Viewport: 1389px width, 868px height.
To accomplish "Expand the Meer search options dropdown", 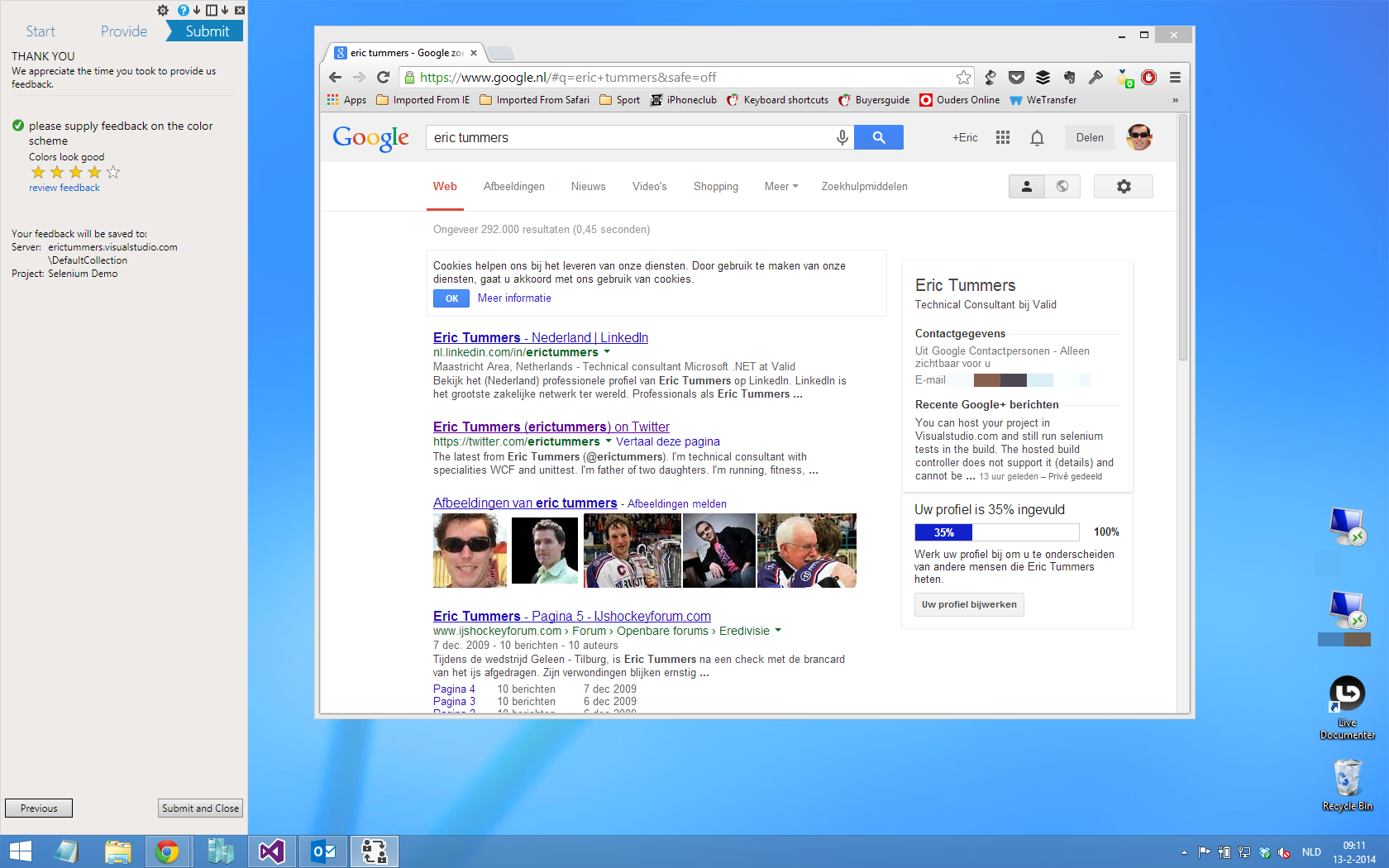I will (x=780, y=187).
